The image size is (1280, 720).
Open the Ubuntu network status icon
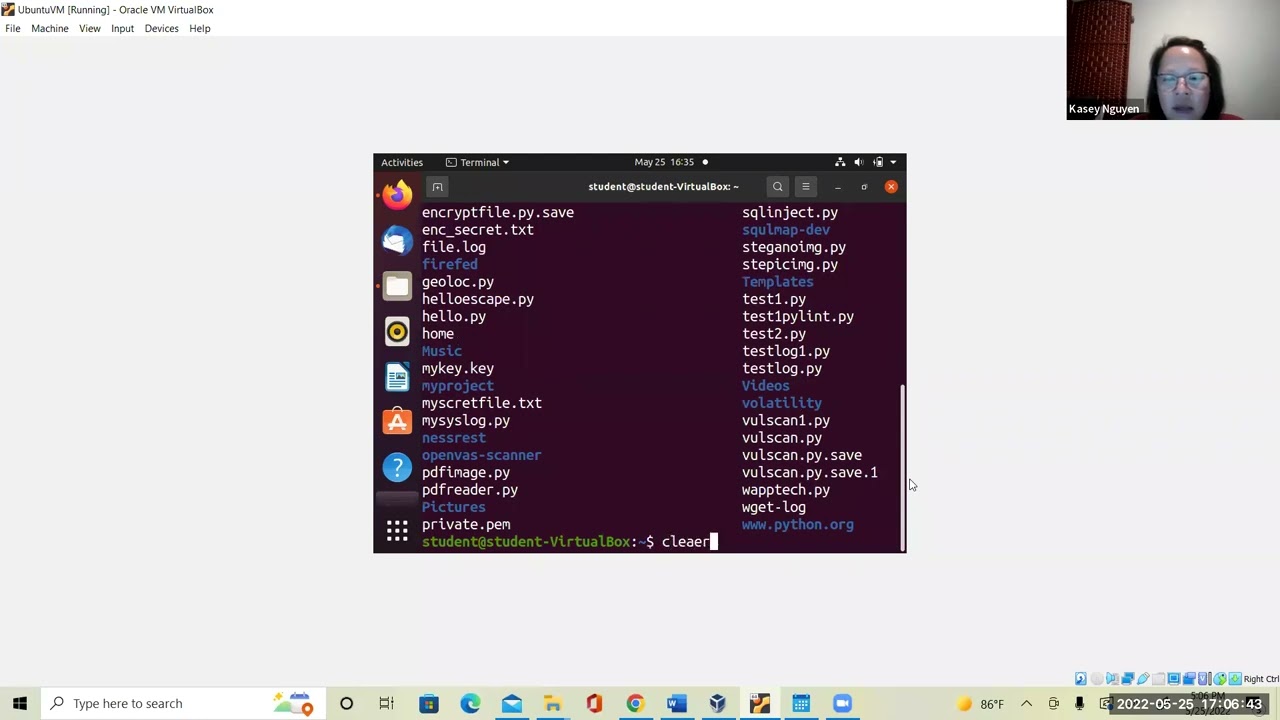840,162
